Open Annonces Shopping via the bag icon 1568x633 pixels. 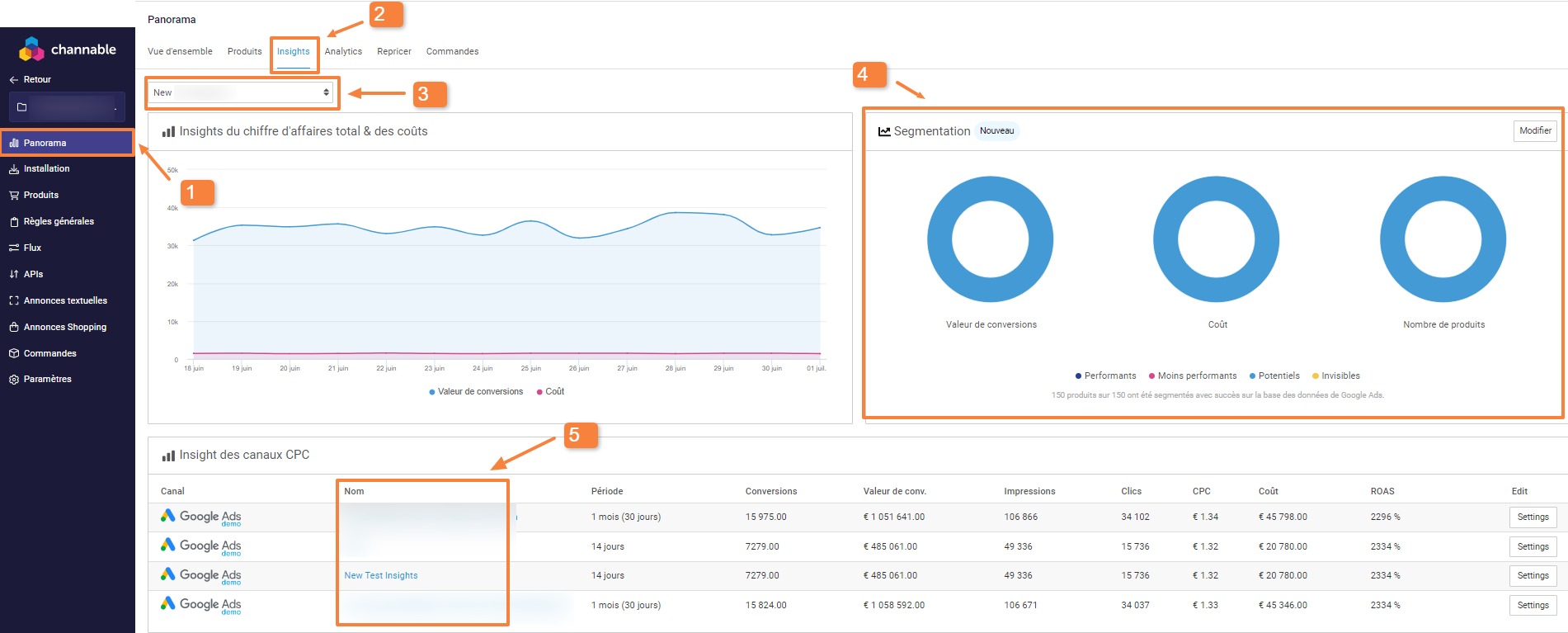click(x=14, y=327)
